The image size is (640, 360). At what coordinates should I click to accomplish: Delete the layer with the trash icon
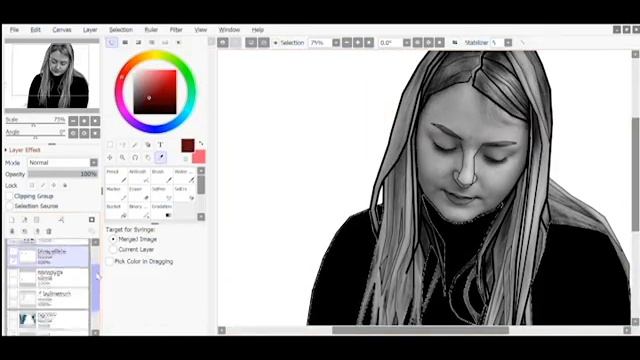[49, 231]
